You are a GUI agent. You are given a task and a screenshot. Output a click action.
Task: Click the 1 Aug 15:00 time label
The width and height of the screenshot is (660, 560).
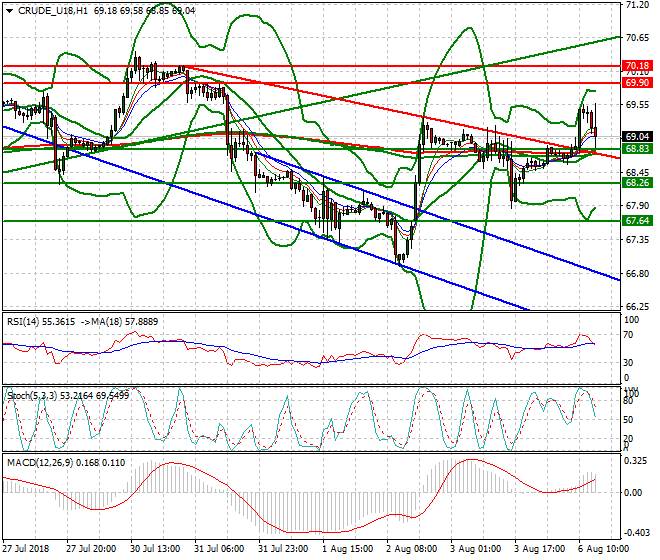coord(347,549)
